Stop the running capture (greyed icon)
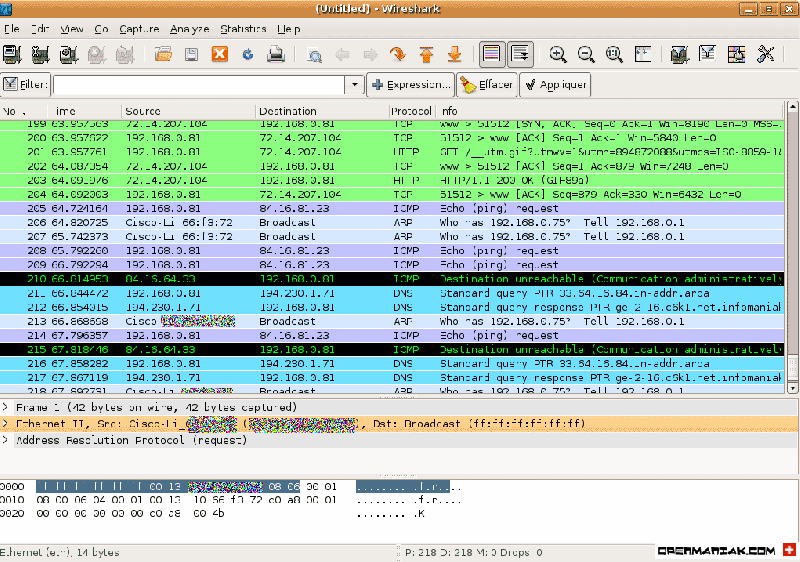800x562 pixels. tap(96, 54)
